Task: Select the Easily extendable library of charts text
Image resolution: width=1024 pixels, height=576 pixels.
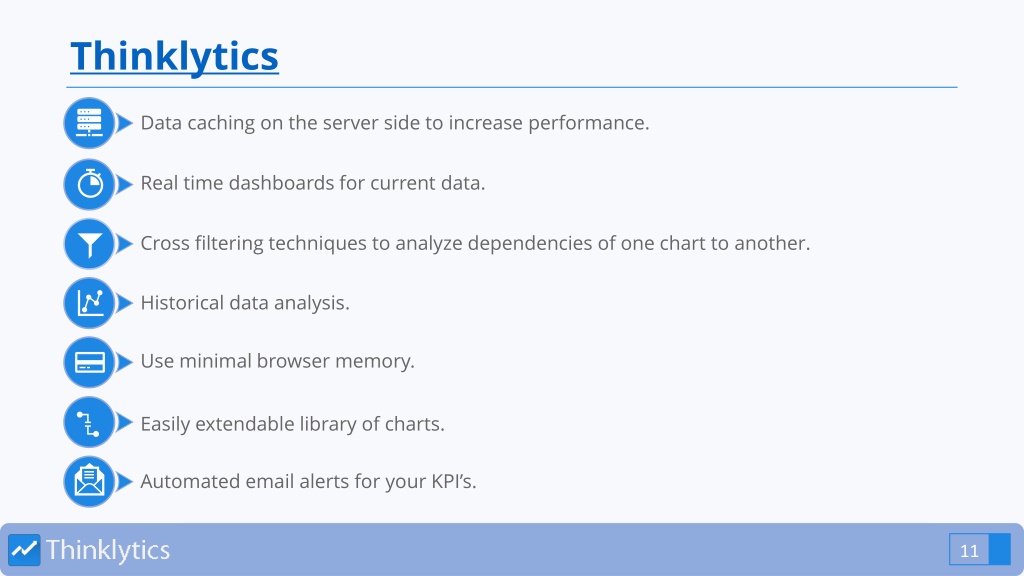Action: click(x=293, y=424)
